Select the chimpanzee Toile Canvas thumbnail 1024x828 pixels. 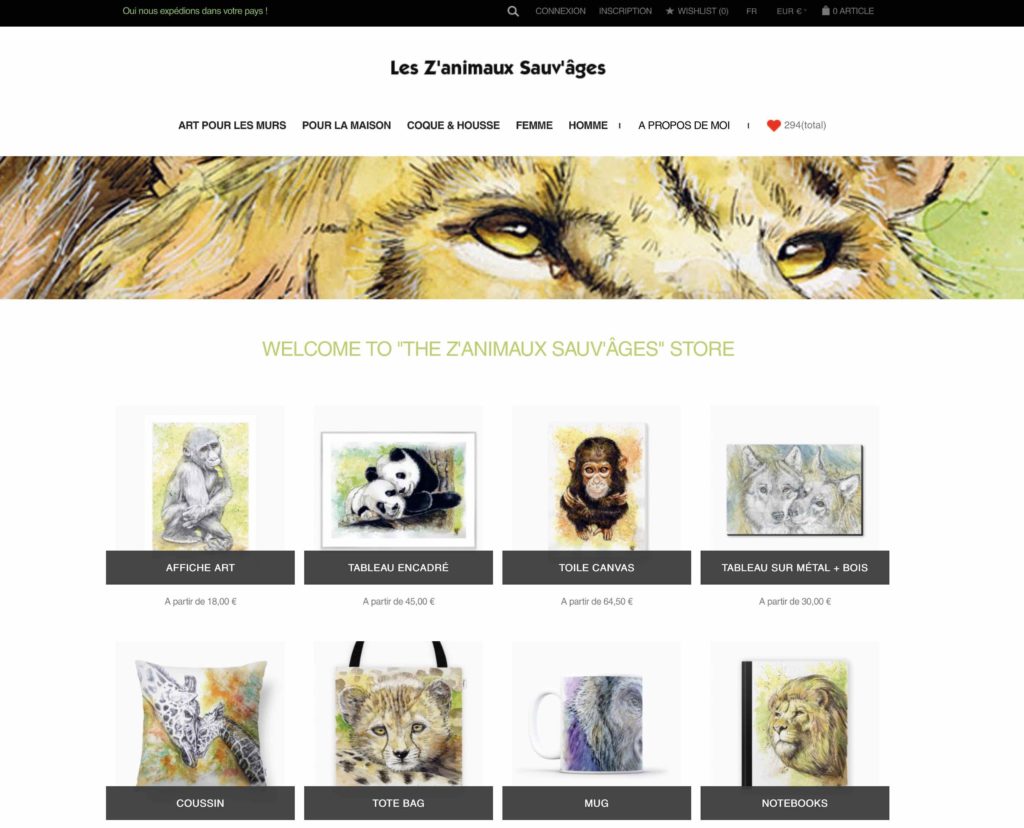click(x=596, y=485)
